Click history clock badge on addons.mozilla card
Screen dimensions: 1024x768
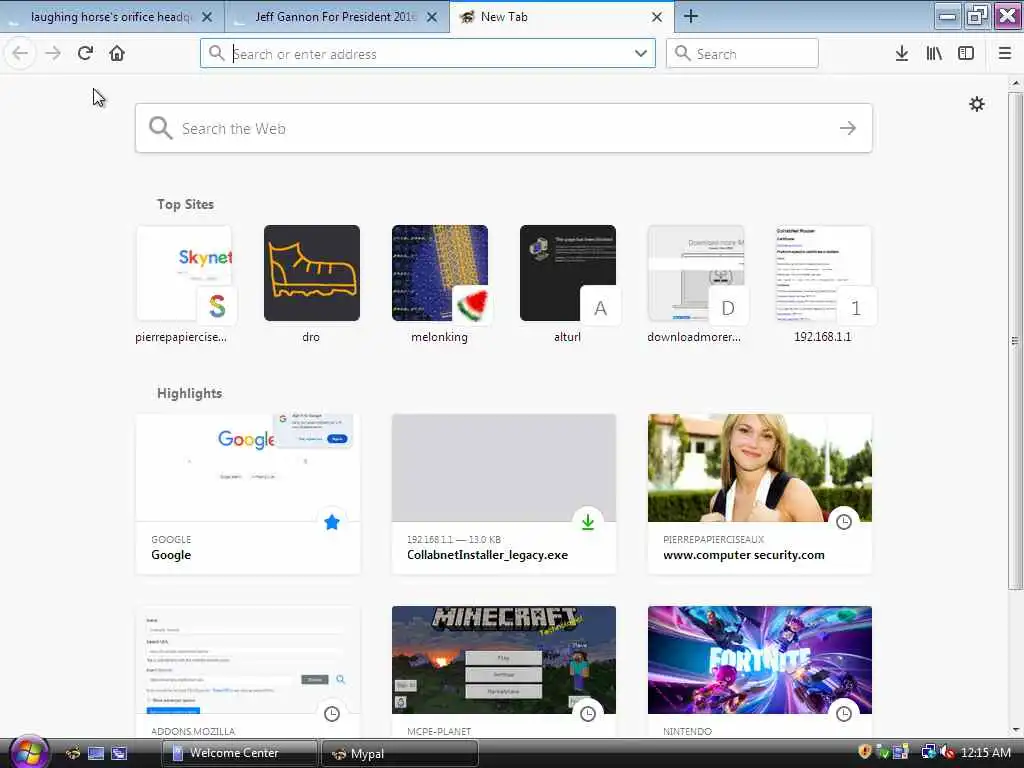click(x=332, y=714)
